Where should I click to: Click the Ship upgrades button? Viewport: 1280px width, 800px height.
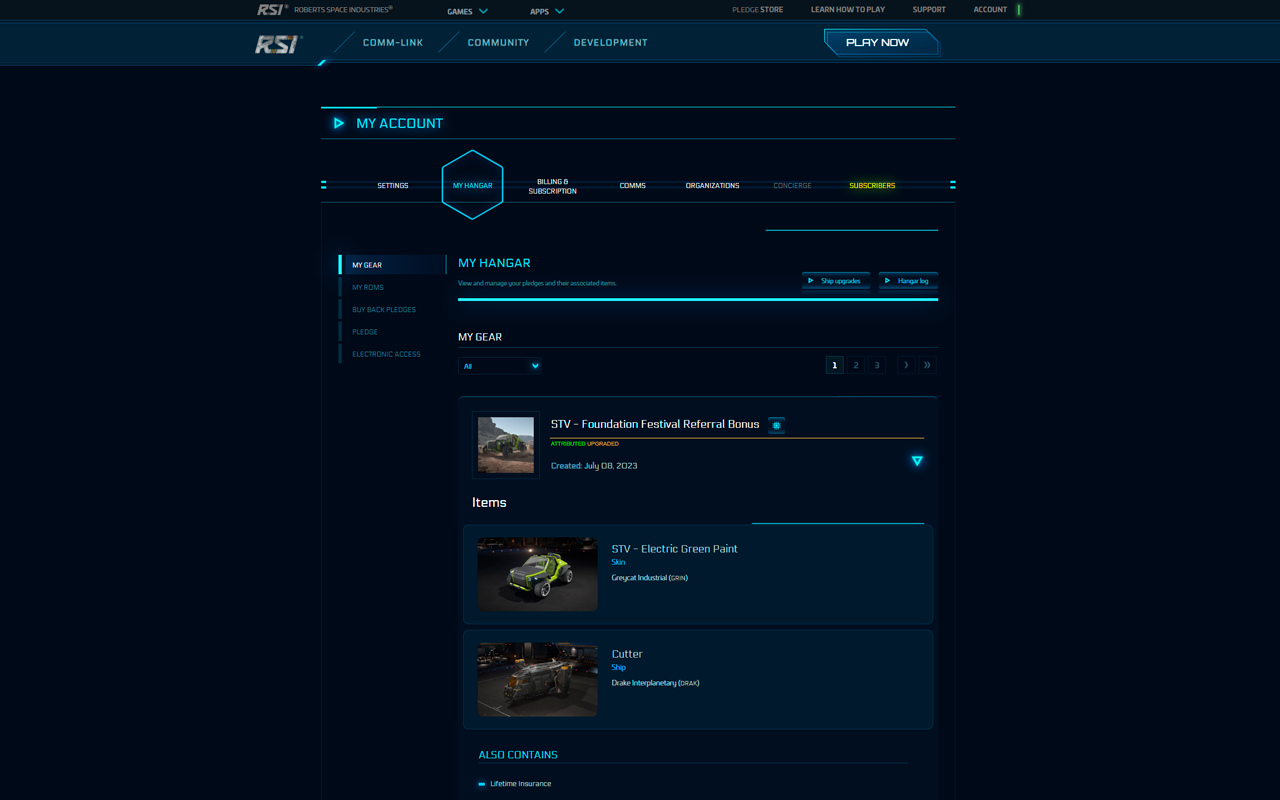(x=836, y=281)
